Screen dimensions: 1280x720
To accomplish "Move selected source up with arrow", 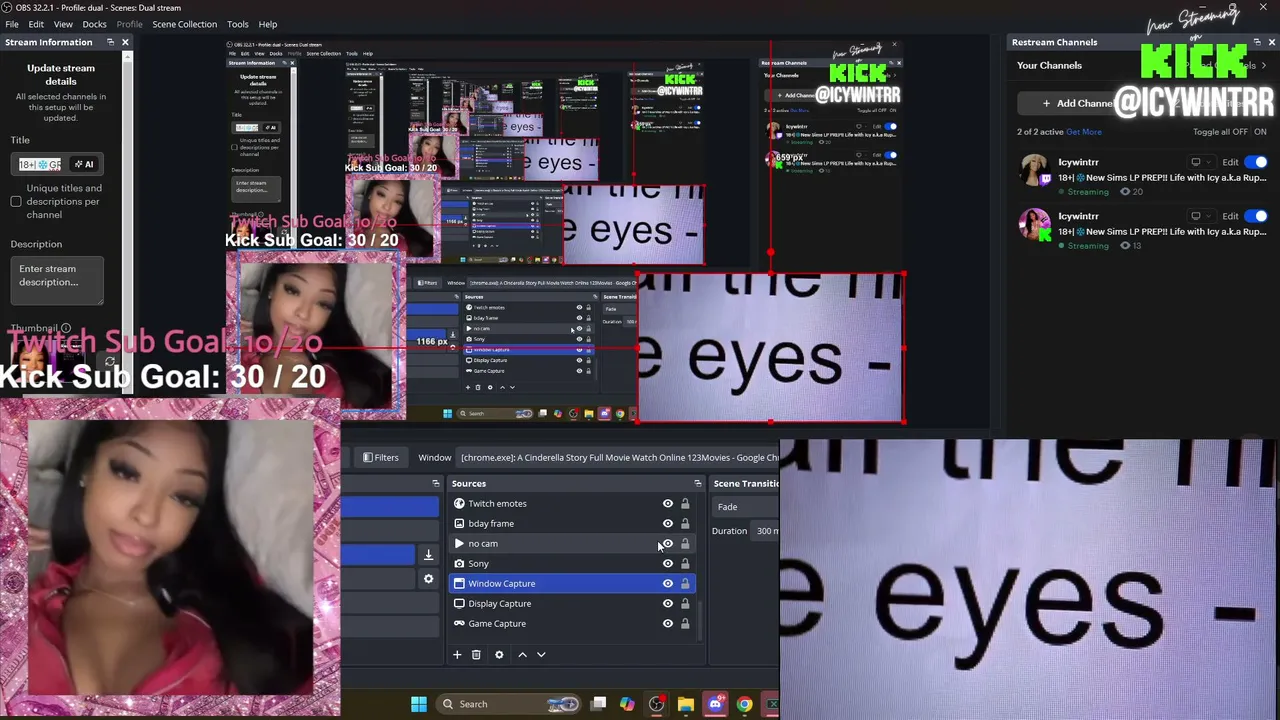I will (522, 654).
